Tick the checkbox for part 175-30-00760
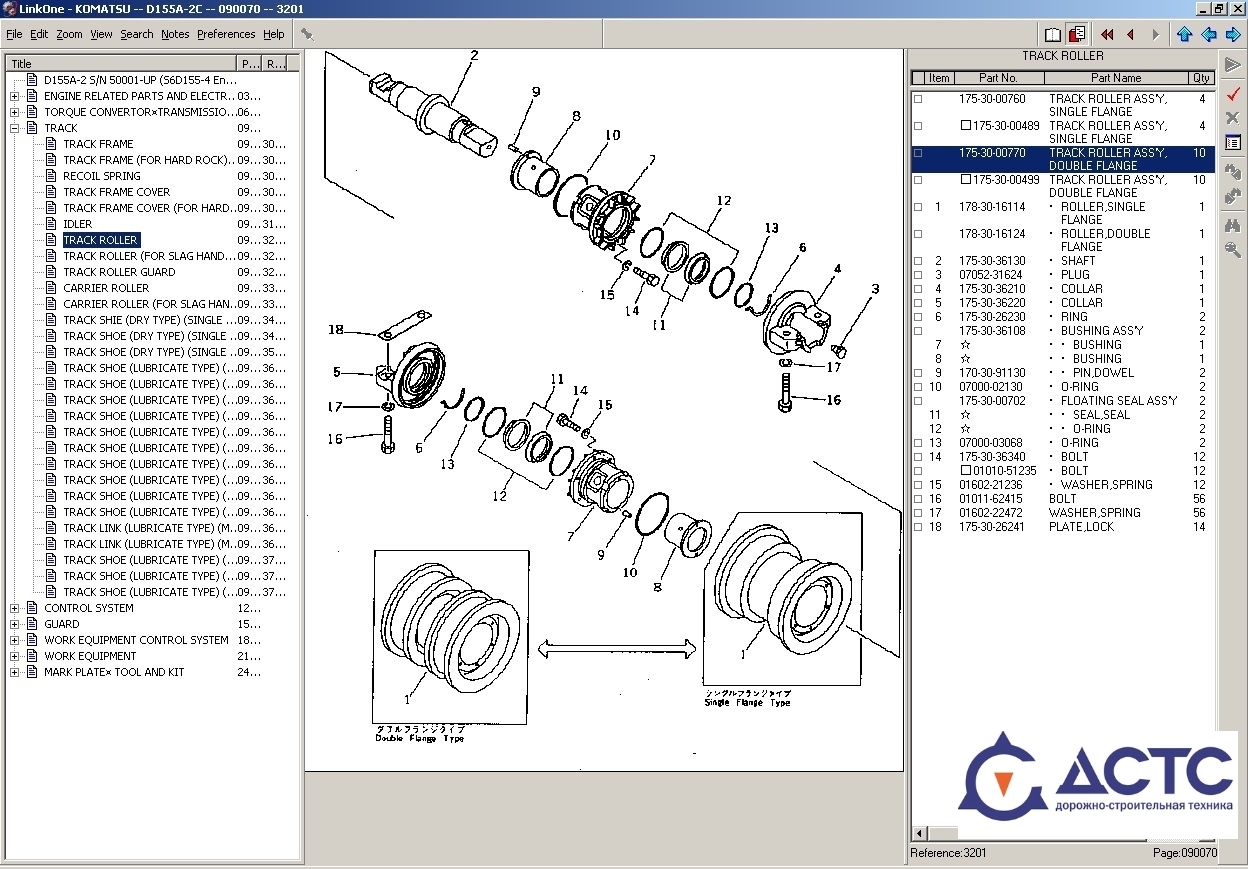Screen dimensions: 1248x869 click(918, 99)
